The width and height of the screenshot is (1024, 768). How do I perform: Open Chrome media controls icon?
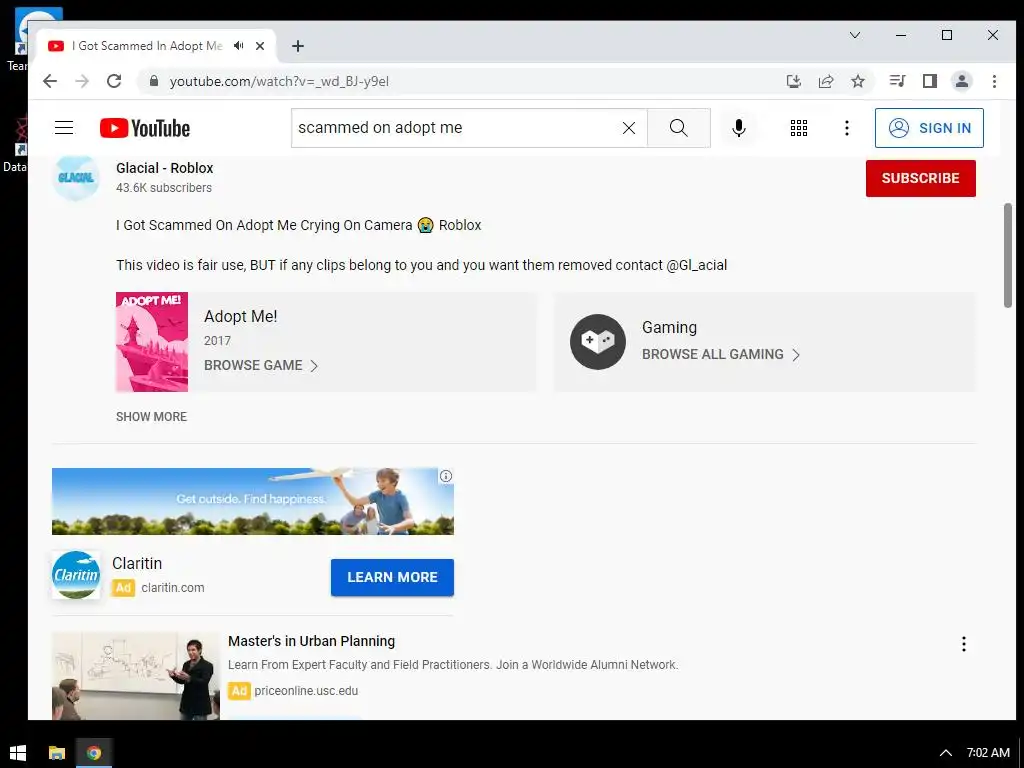(897, 81)
